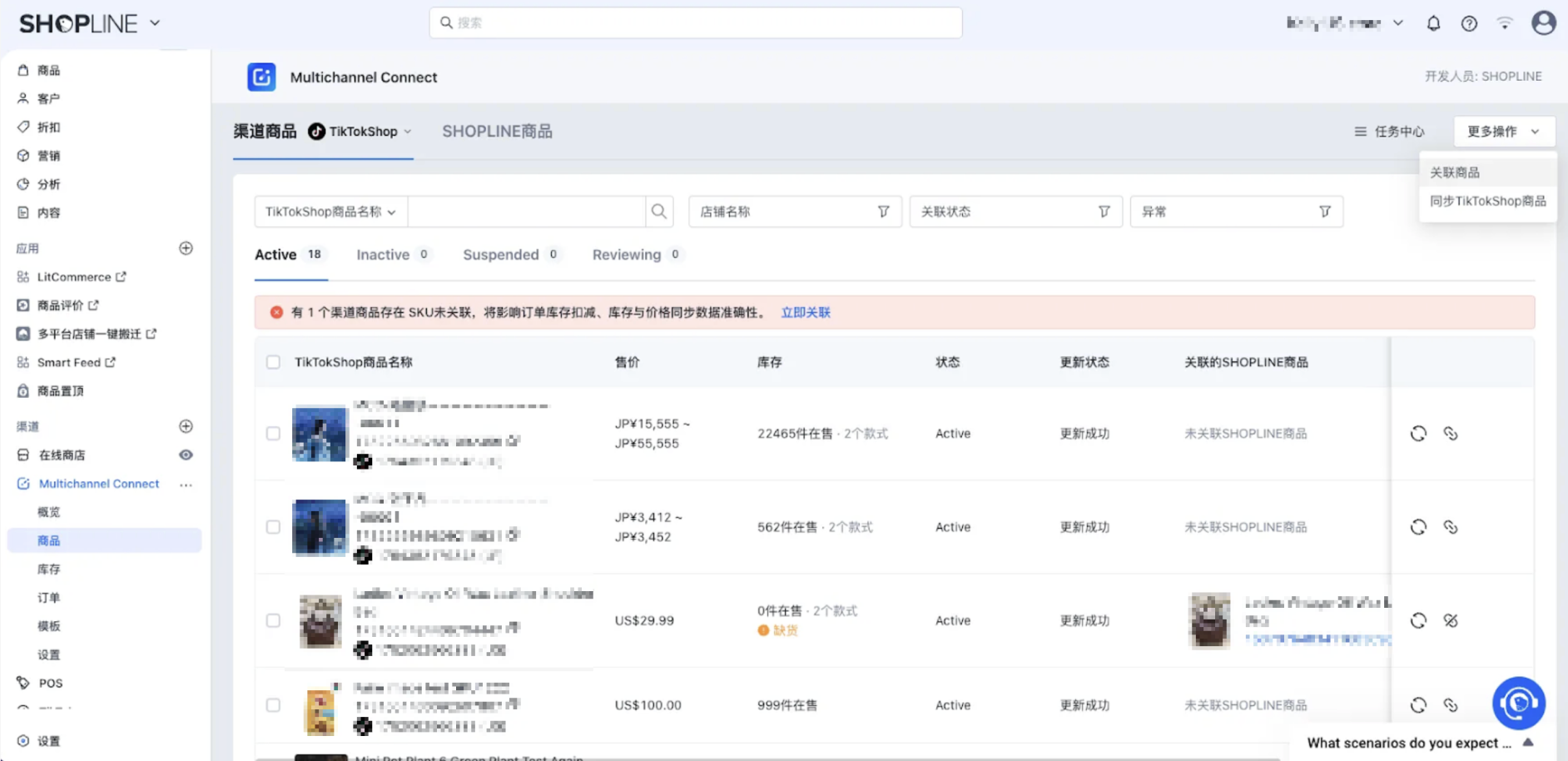1568x761 pixels.
Task: Open the blue chat support bubble
Action: click(x=1518, y=704)
